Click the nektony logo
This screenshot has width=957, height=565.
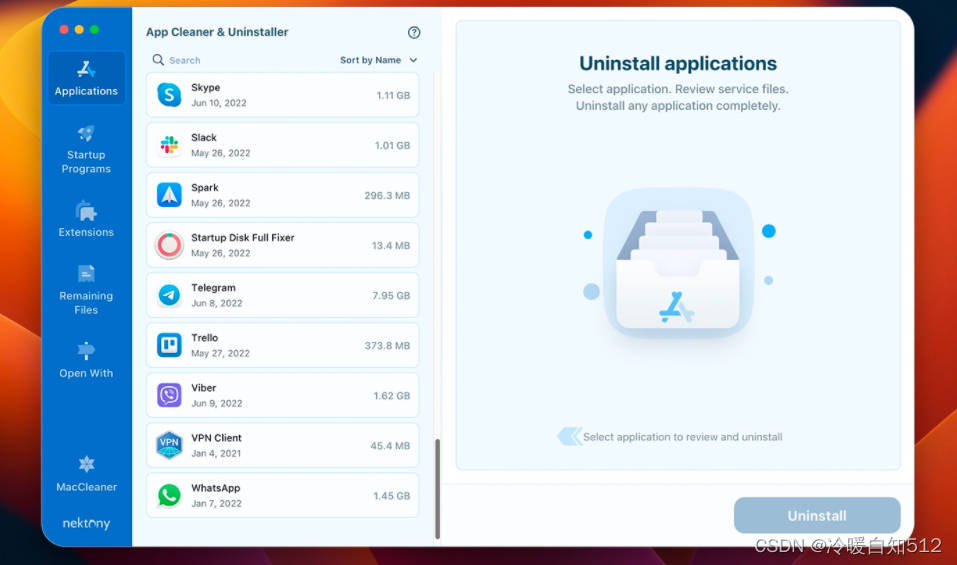click(86, 523)
